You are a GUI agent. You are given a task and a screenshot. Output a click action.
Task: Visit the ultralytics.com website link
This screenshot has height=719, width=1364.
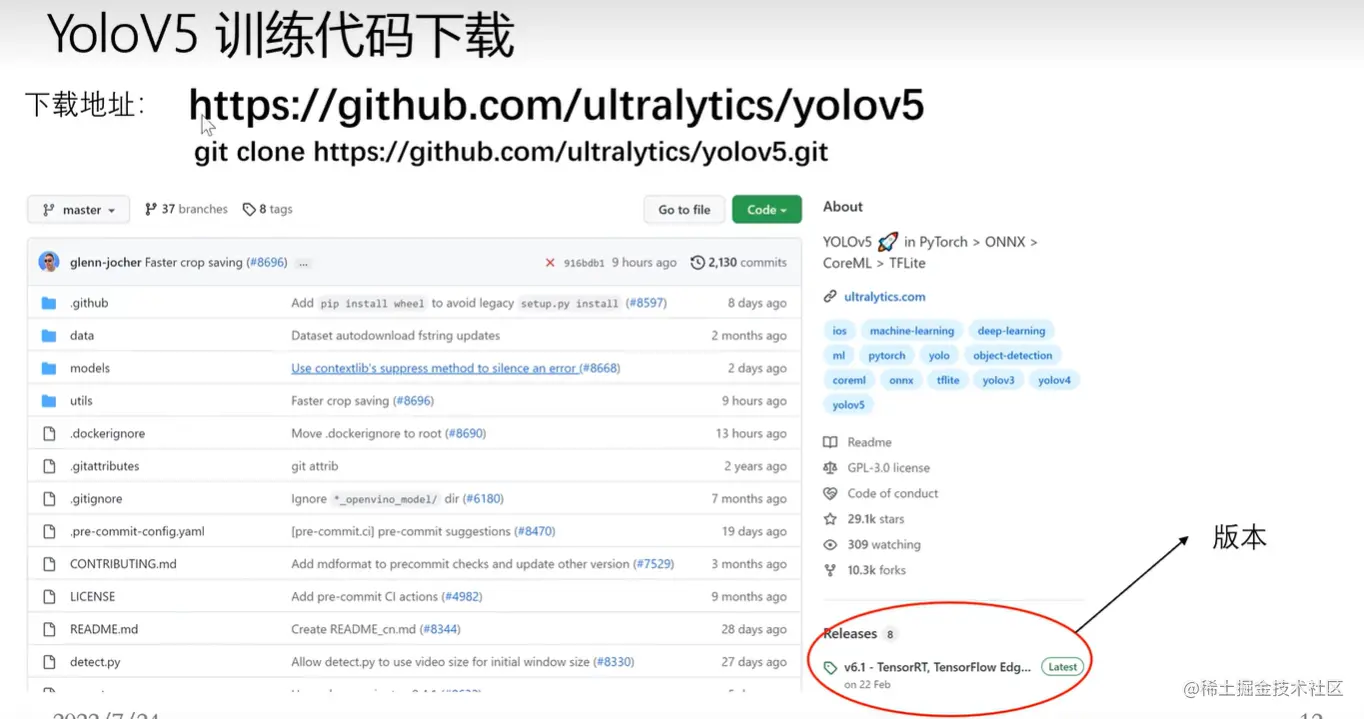click(884, 297)
